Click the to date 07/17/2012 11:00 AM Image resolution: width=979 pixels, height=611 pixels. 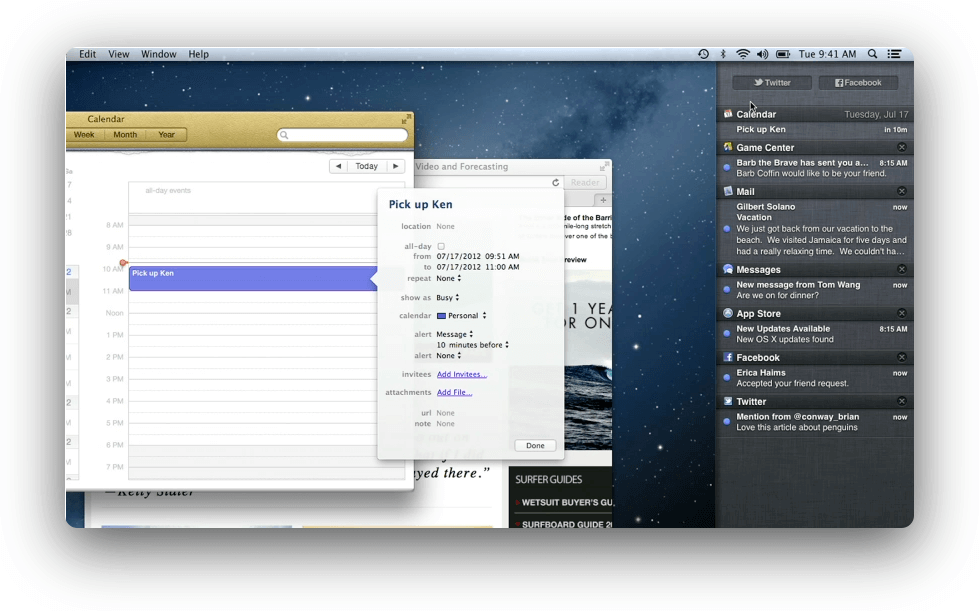tap(478, 267)
